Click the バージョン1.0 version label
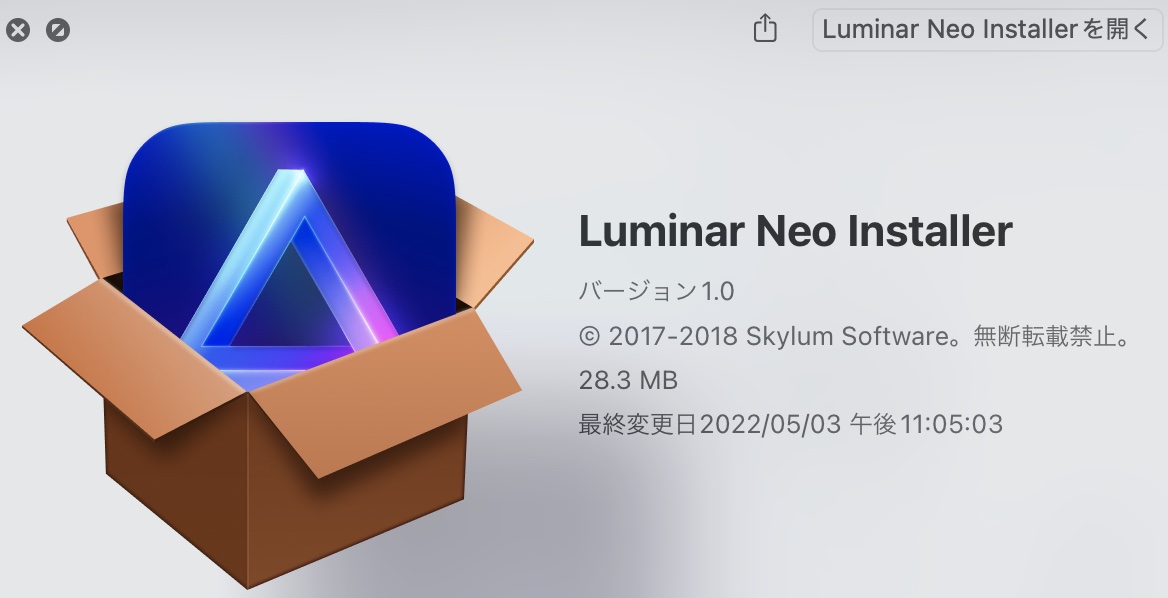This screenshot has height=598, width=1168. (656, 291)
